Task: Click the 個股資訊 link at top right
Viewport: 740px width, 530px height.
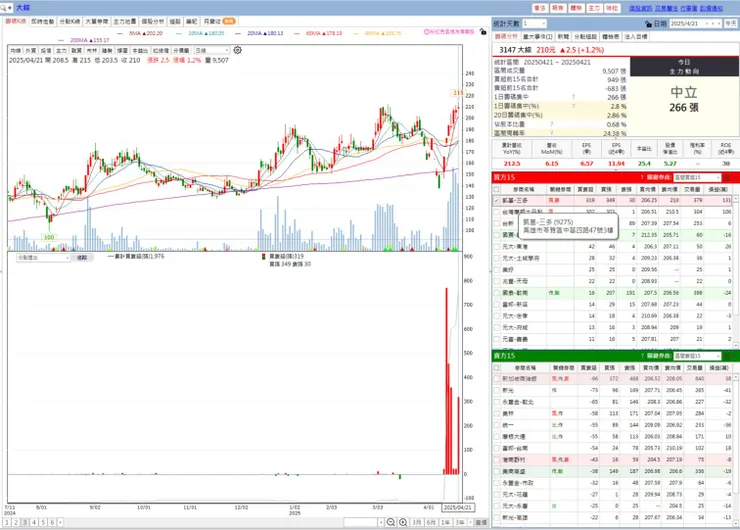Action: tap(640, 8)
